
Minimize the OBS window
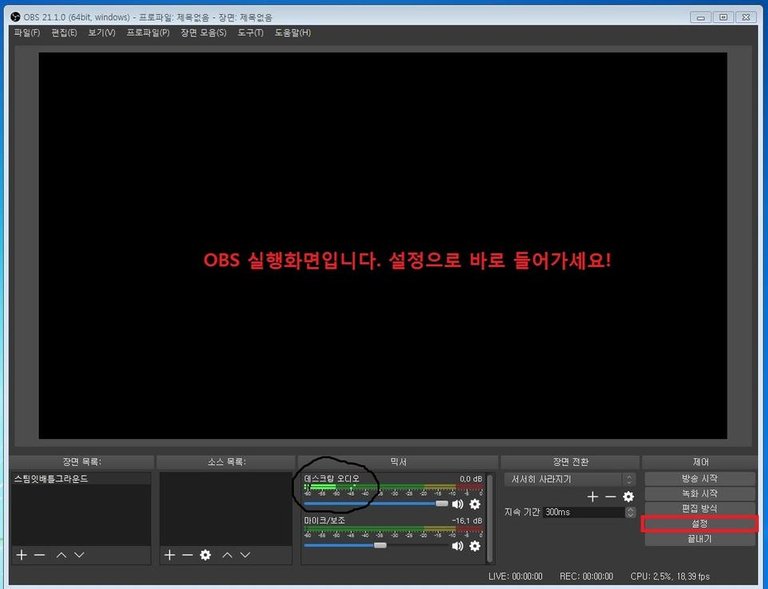pyautogui.click(x=700, y=17)
